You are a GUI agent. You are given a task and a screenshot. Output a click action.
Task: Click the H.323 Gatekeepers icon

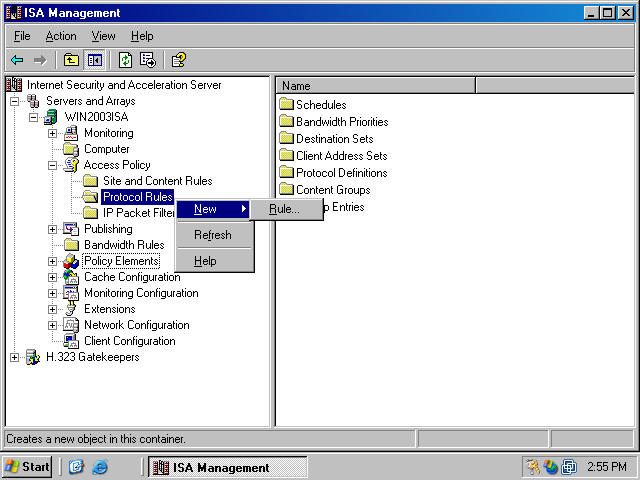point(33,357)
